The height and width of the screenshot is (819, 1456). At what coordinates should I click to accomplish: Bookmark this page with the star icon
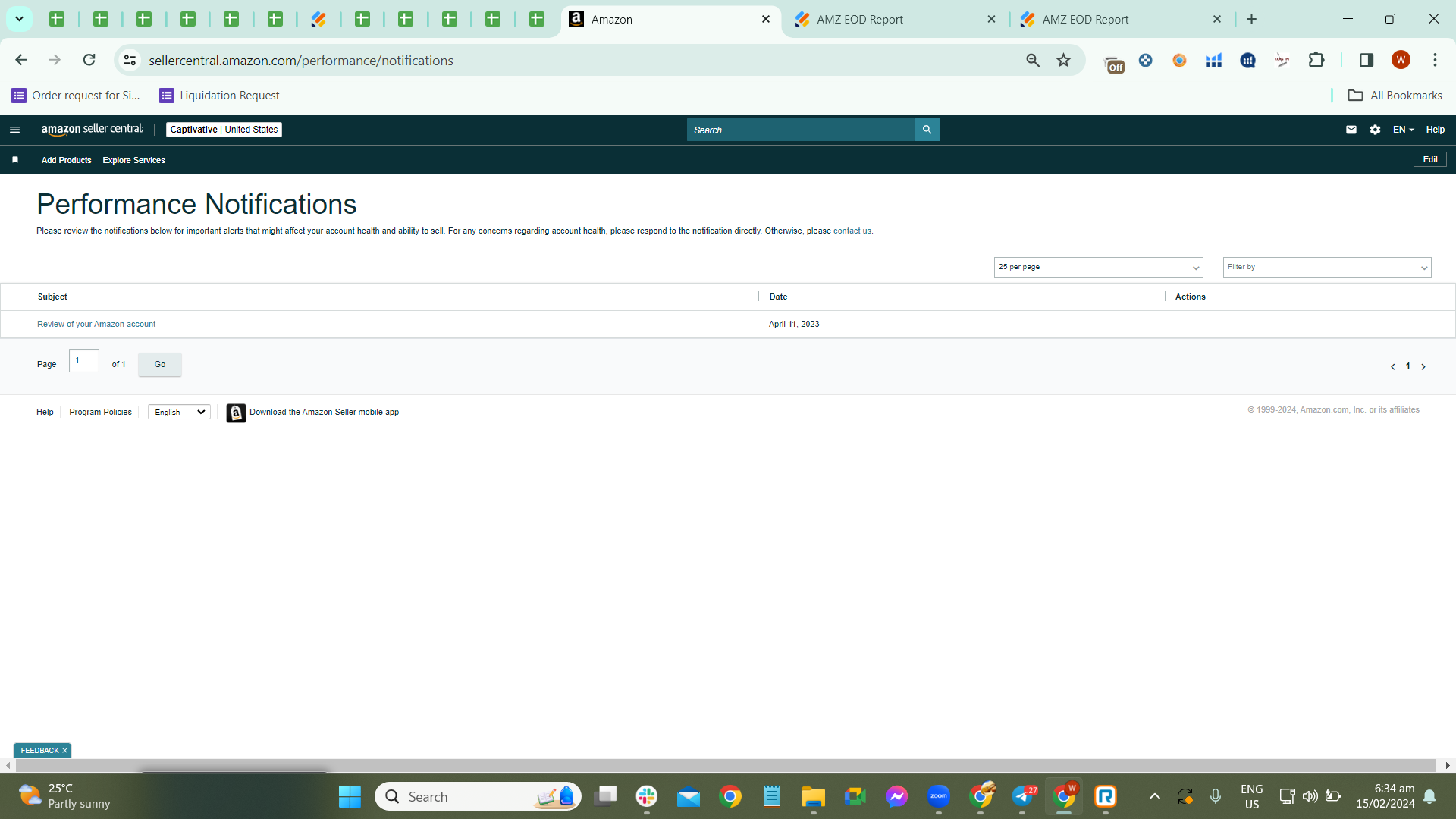1064,60
